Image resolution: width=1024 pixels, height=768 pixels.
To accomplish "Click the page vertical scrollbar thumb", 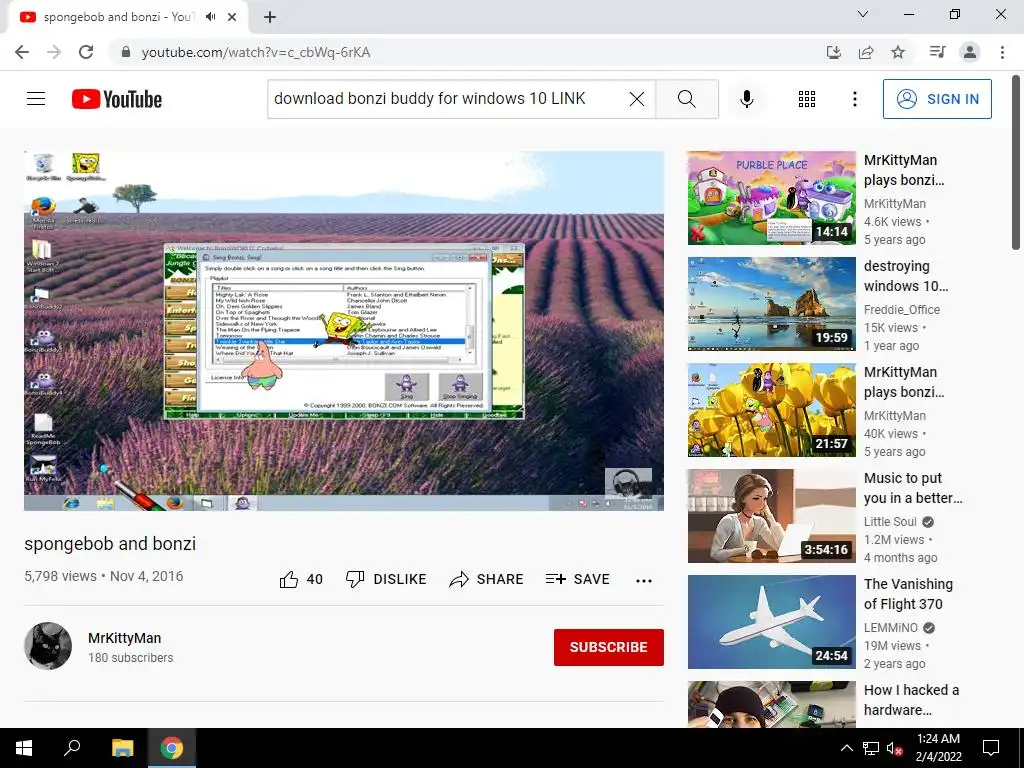I will [x=1016, y=162].
